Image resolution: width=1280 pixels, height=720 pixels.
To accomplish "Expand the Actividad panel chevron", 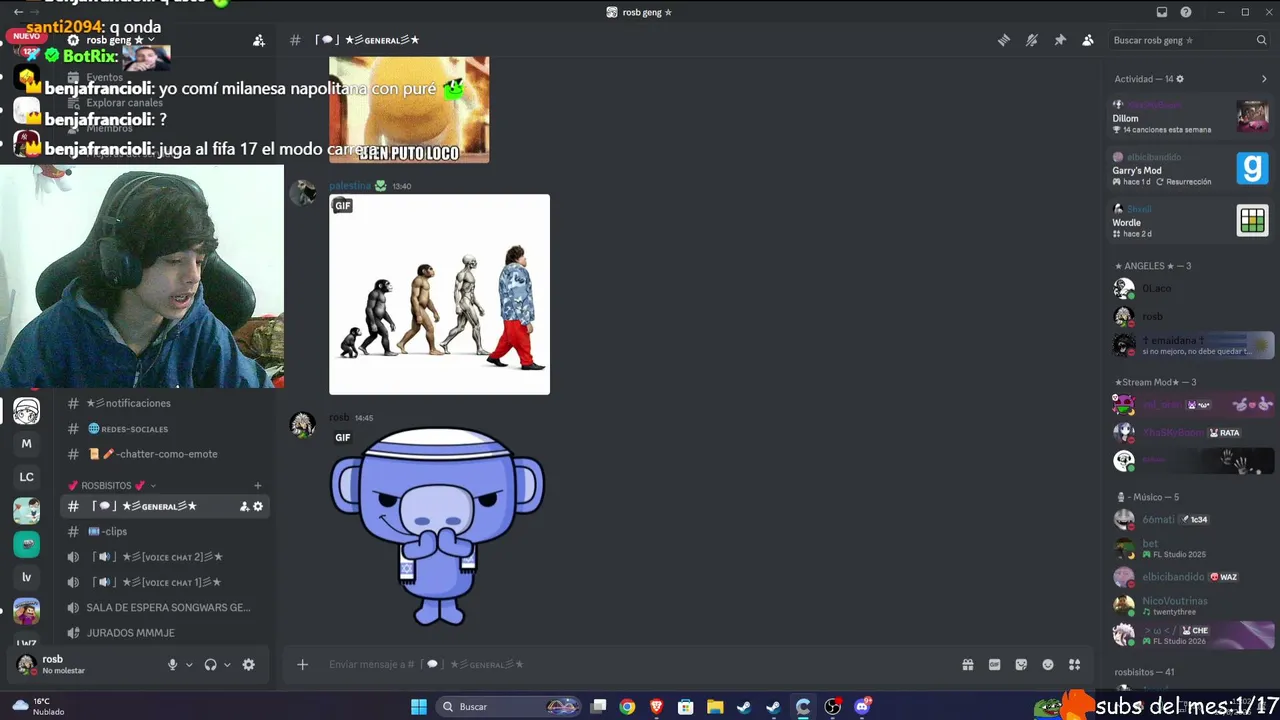I will tap(1264, 79).
